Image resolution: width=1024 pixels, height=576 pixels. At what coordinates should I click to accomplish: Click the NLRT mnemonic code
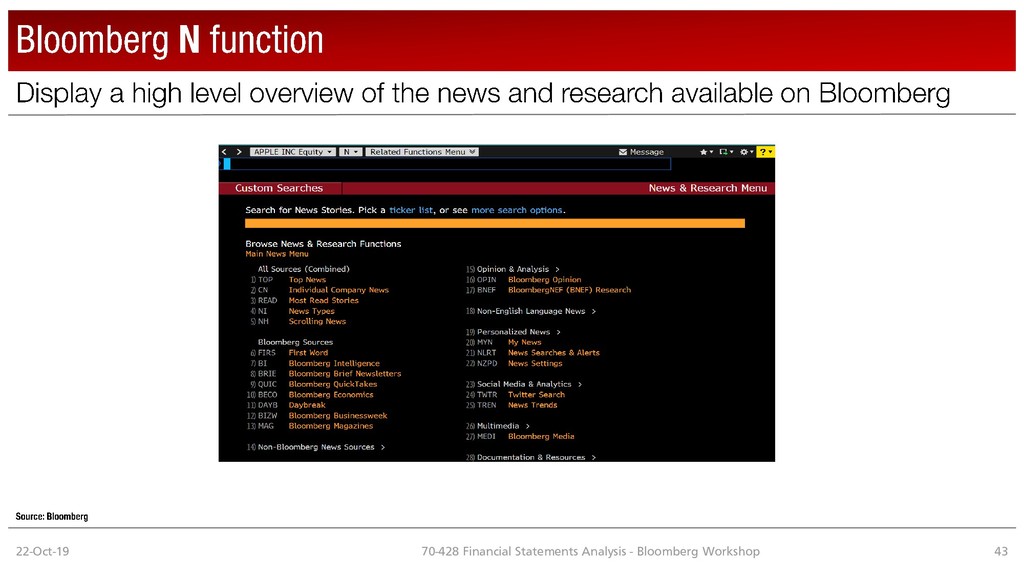click(486, 353)
